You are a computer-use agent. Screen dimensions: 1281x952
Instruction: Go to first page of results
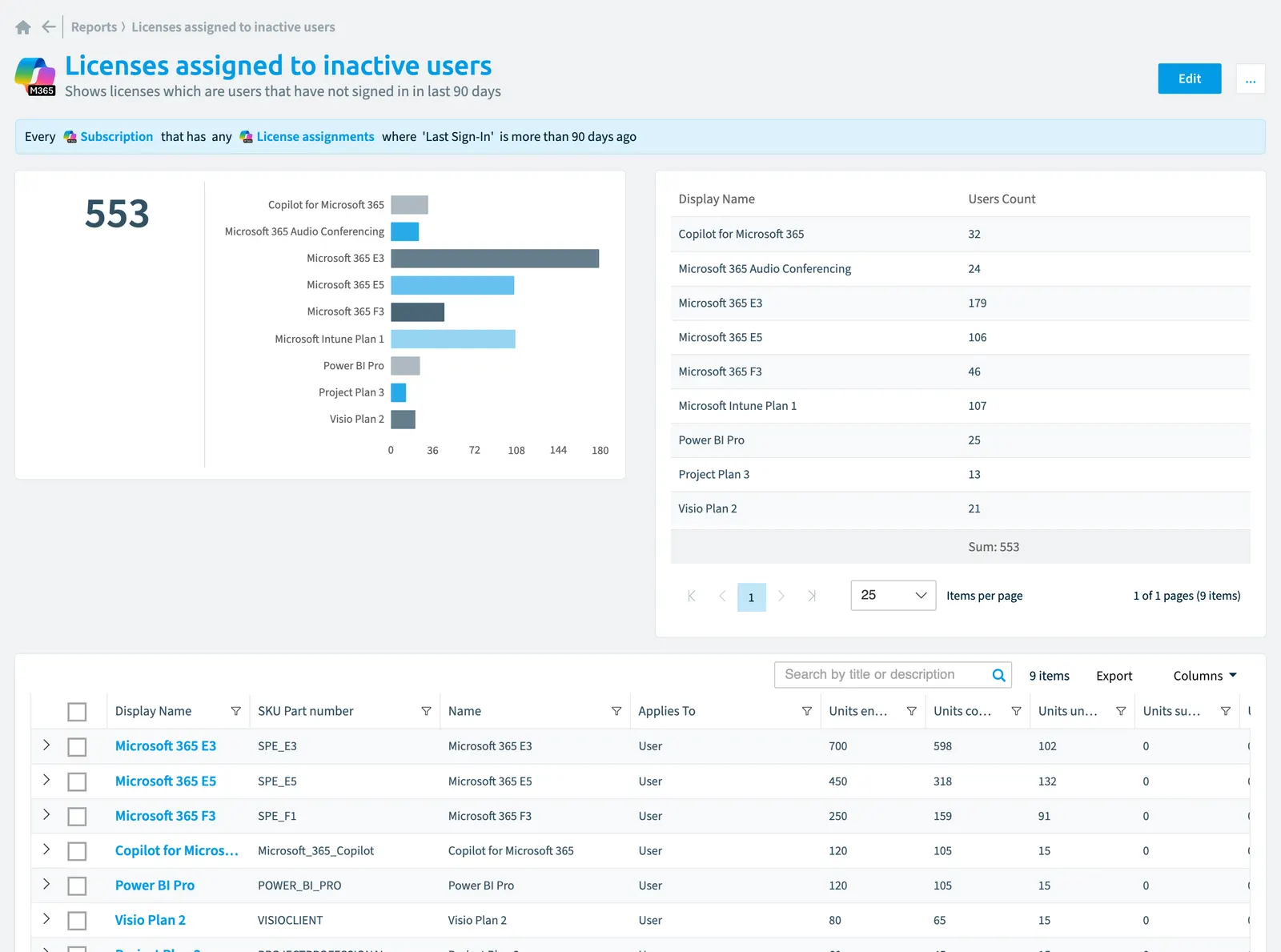(692, 596)
